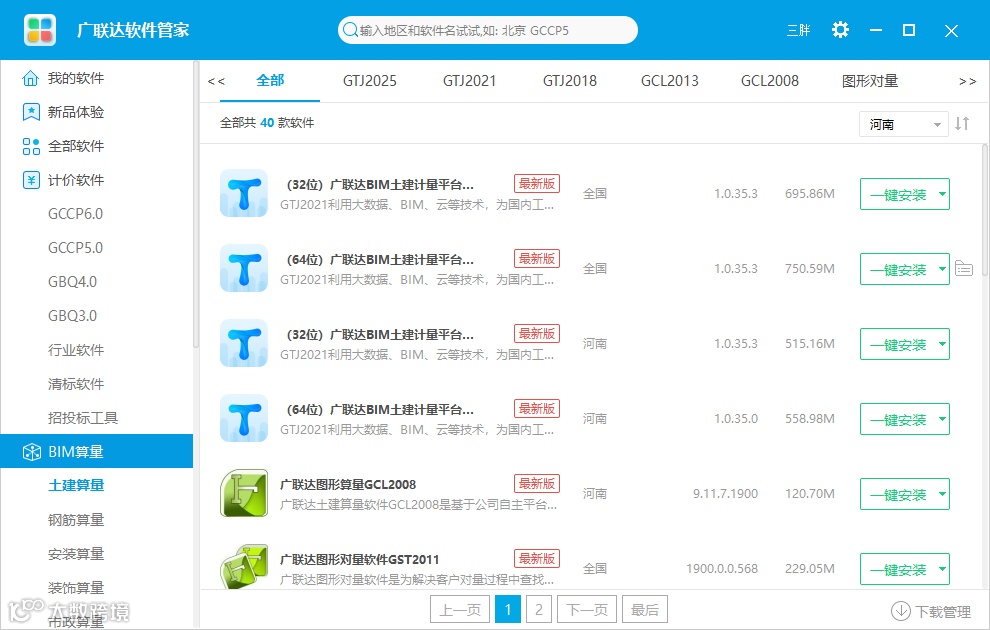Expand install options for 750.59M row

click(942, 269)
